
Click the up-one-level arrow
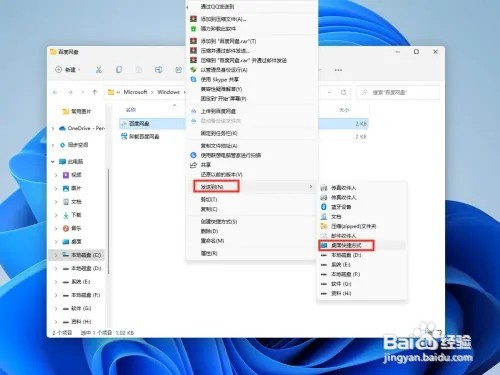[95, 92]
